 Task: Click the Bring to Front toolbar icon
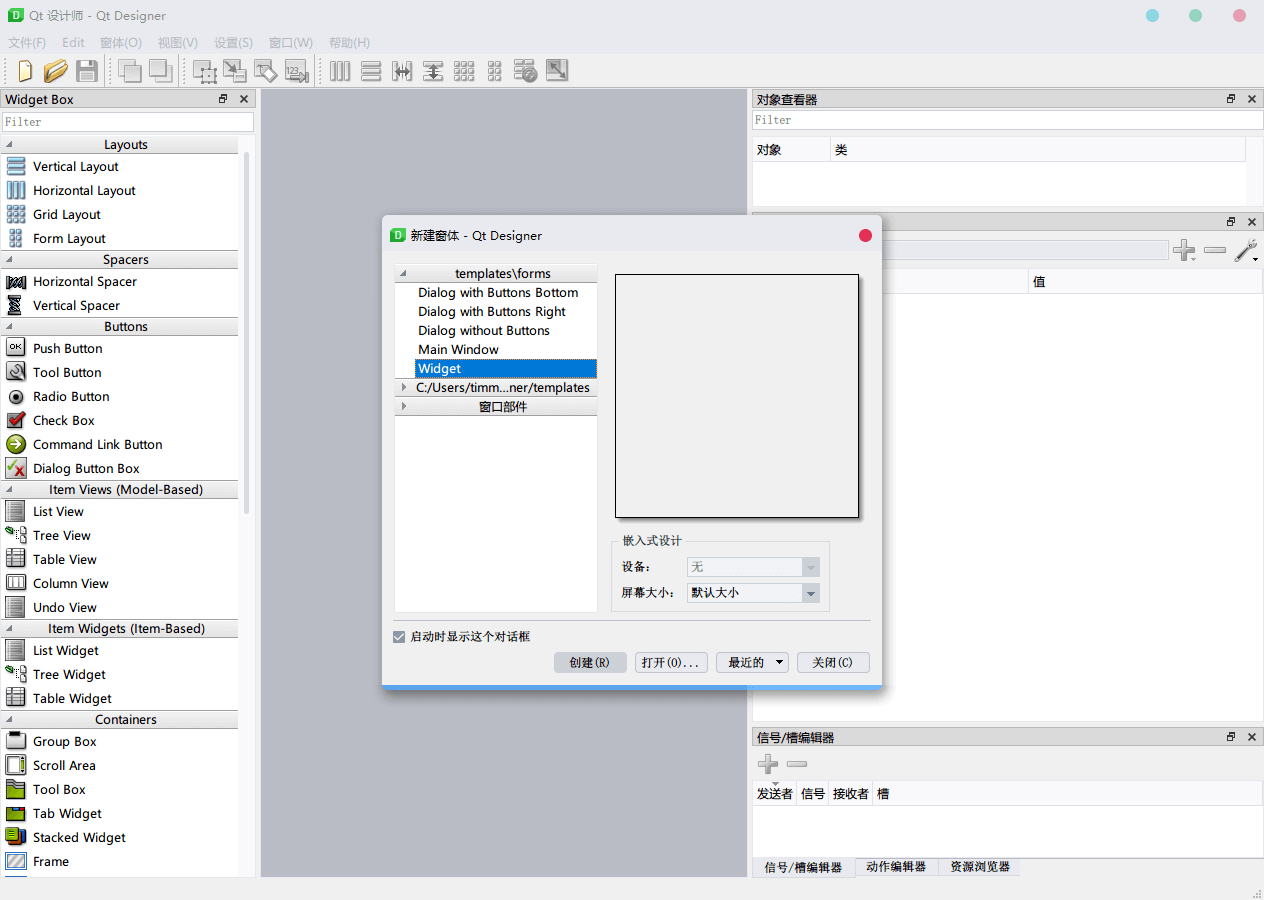pyautogui.click(x=160, y=71)
